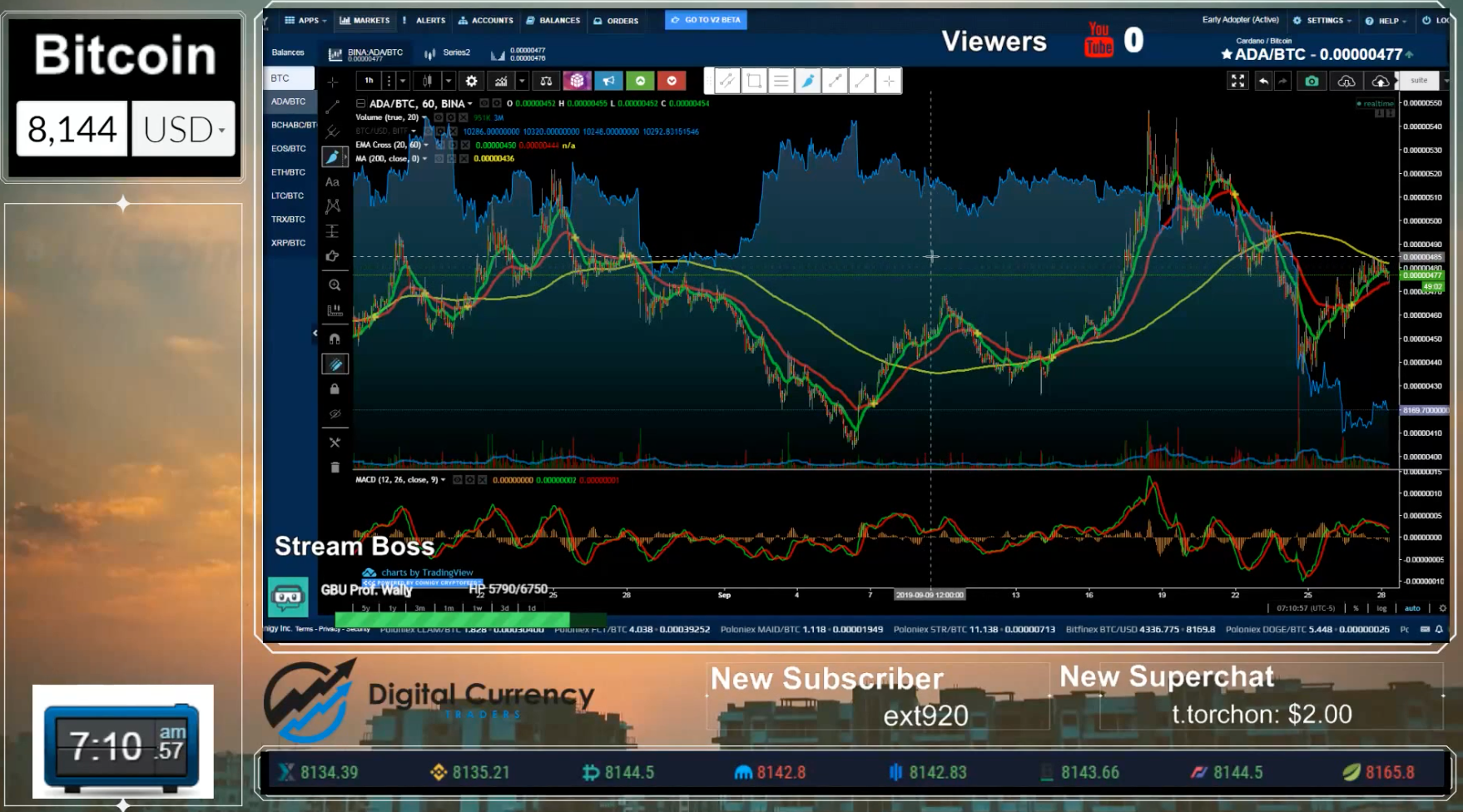Select the crosshair cursor tool
Viewport: 1463px width, 812px height.
pyautogui.click(x=334, y=82)
